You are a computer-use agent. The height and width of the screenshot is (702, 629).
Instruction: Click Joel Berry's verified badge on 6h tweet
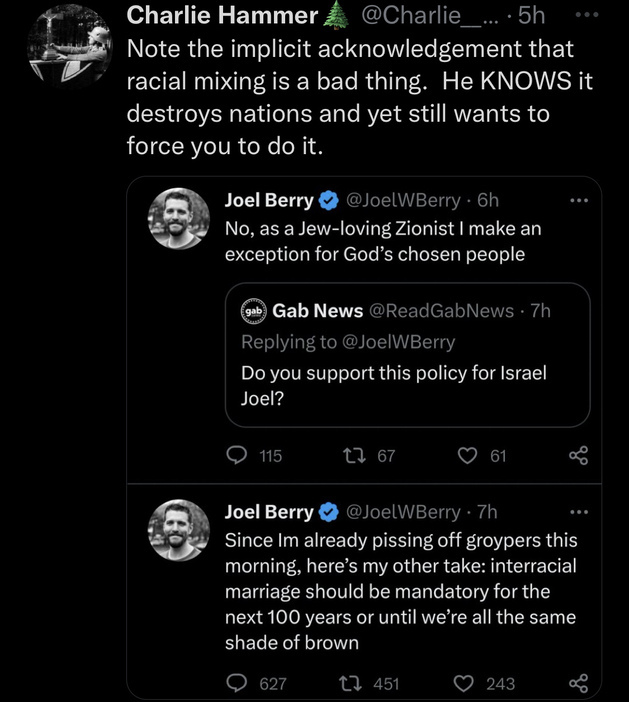coord(328,202)
